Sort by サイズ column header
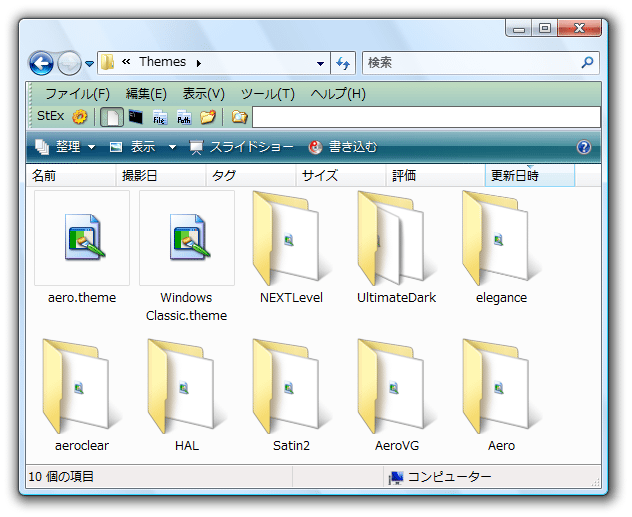632x517 pixels. (341, 176)
